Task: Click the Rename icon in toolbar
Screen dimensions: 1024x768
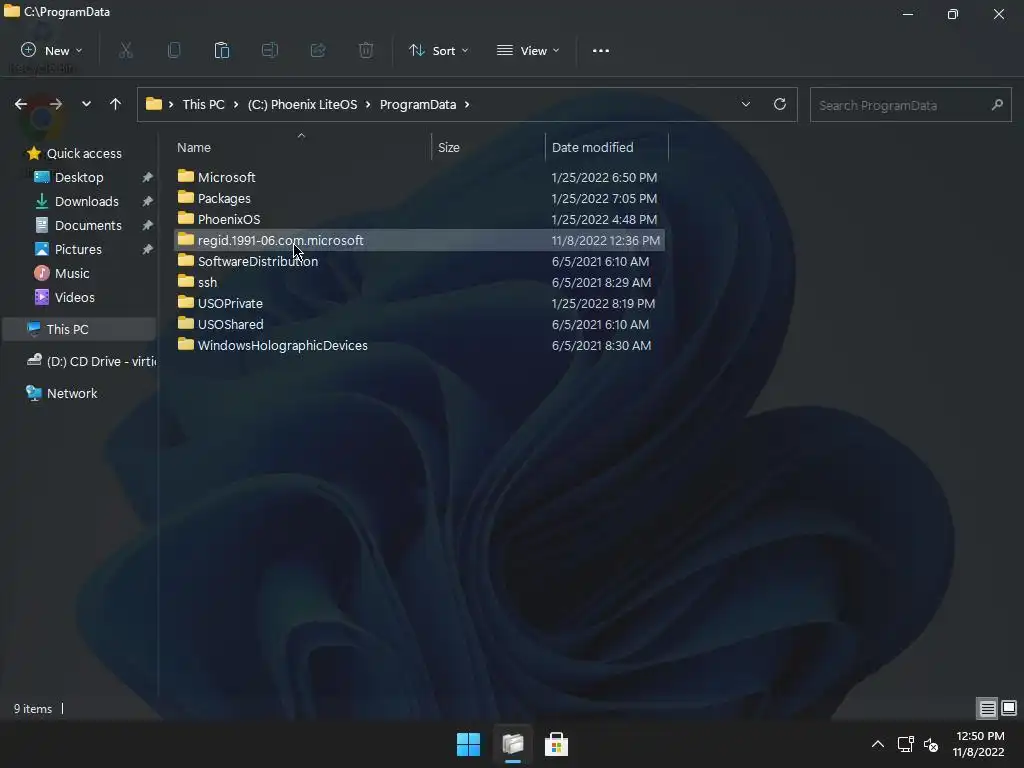Action: (x=270, y=50)
